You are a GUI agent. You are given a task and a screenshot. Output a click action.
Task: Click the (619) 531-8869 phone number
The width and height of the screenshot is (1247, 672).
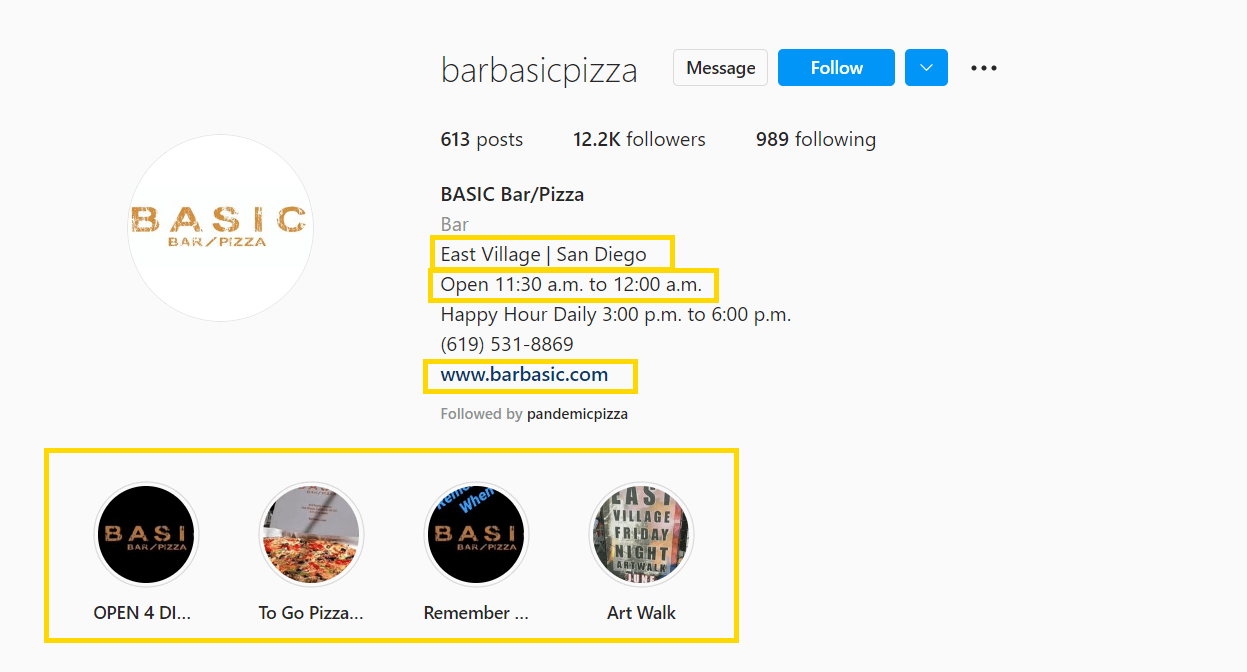507,345
